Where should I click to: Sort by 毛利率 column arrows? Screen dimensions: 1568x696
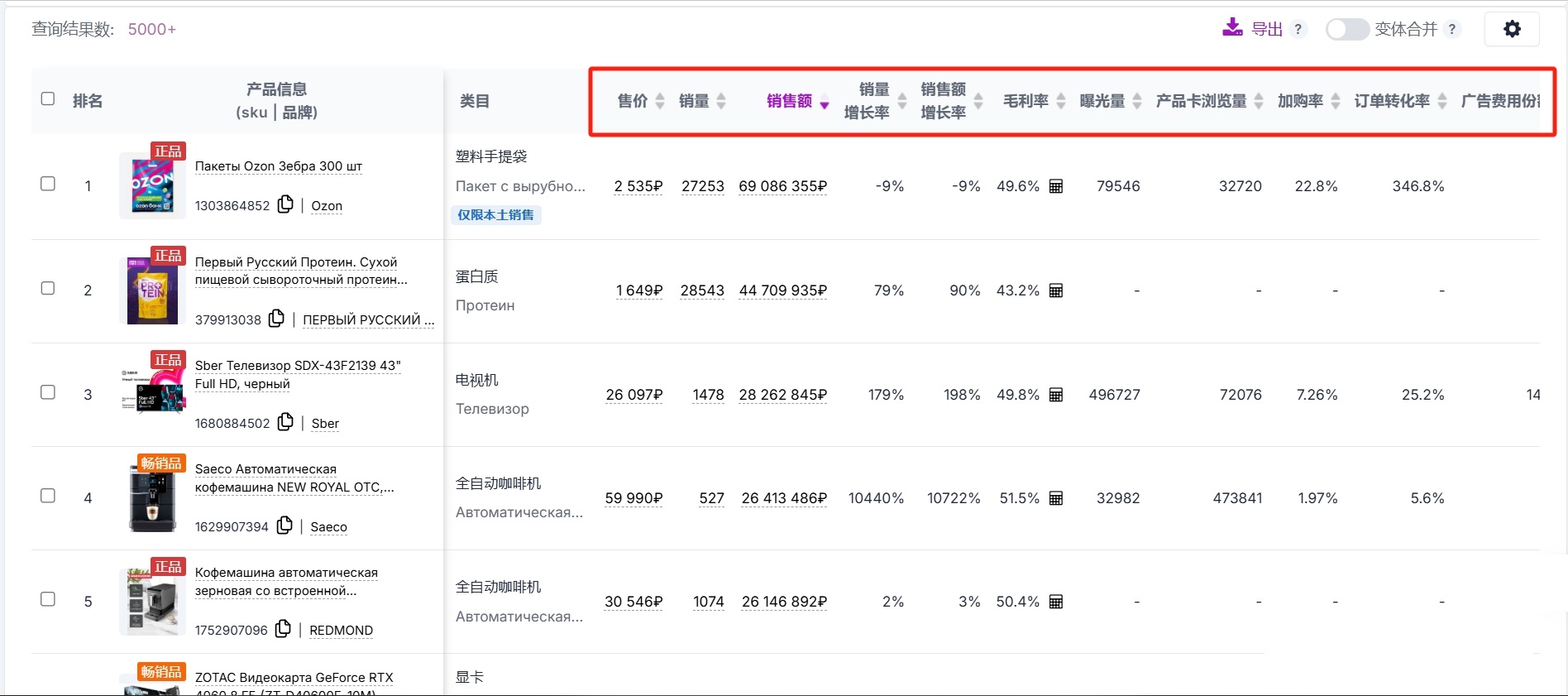tap(1061, 101)
